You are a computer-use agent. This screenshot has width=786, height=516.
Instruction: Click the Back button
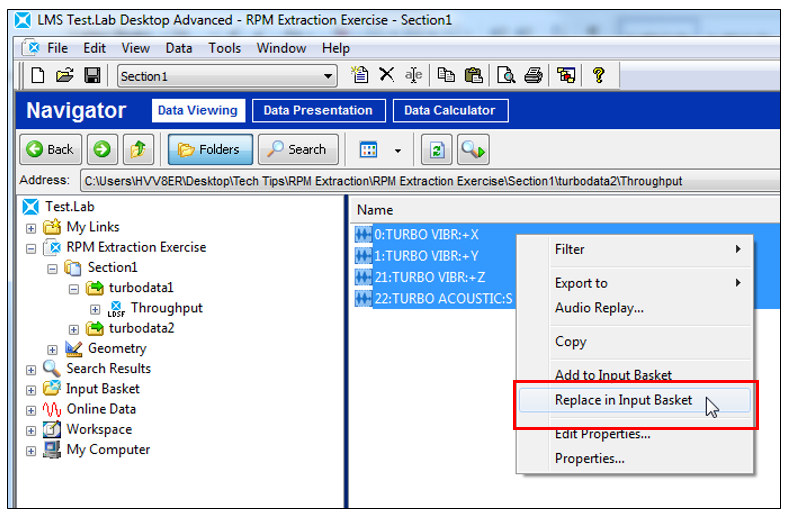(50, 150)
